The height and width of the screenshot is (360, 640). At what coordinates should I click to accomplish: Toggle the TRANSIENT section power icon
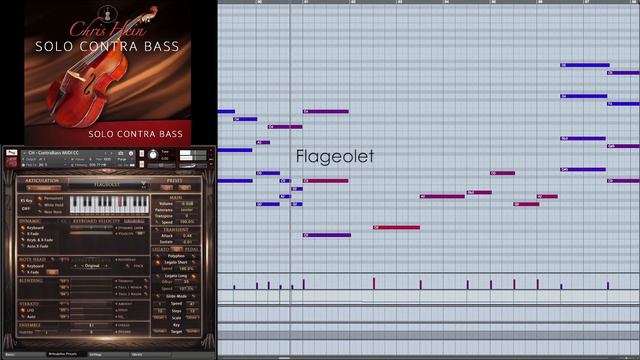157,230
